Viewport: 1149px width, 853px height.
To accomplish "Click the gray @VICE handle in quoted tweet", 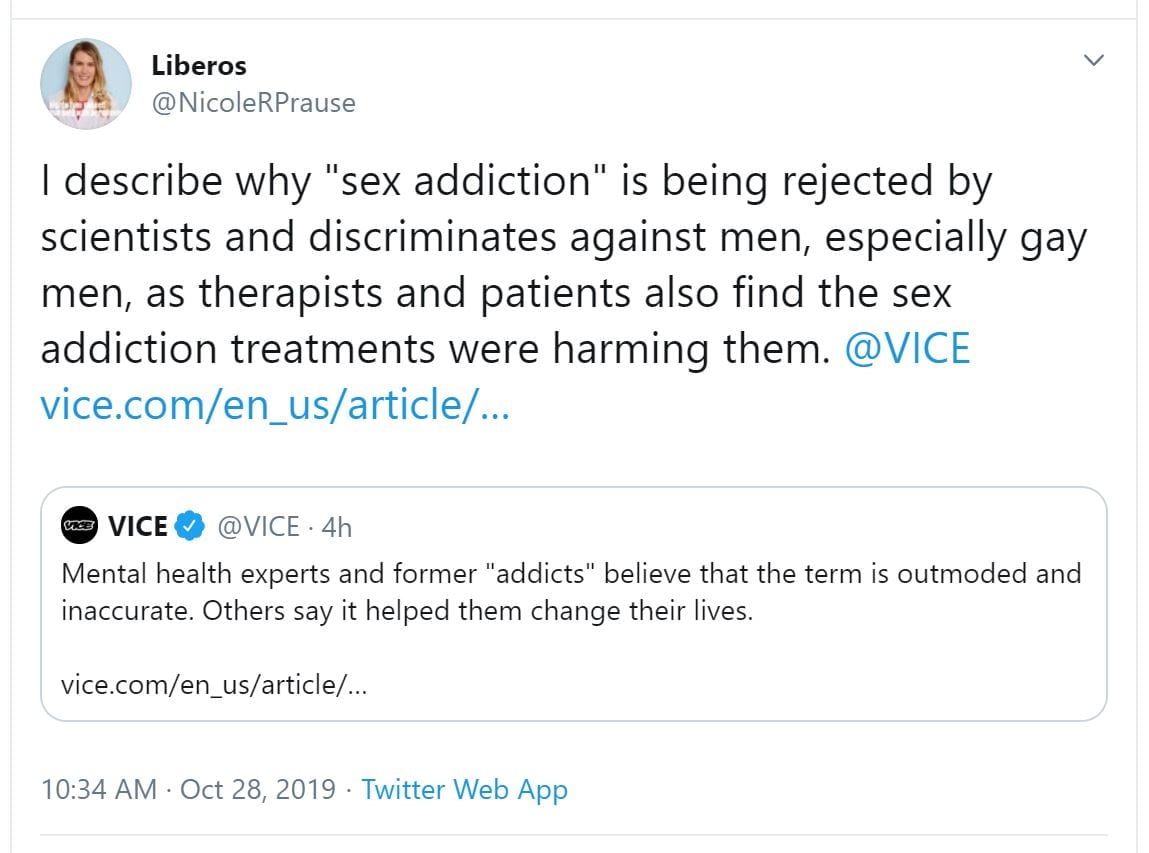I will coord(258,526).
